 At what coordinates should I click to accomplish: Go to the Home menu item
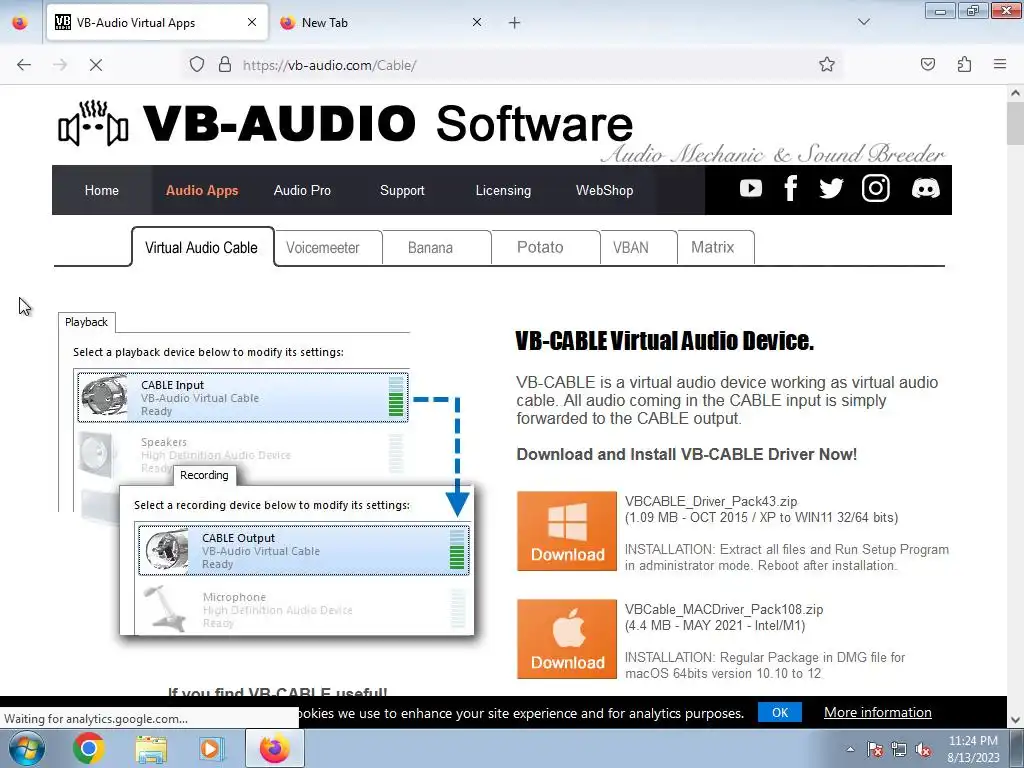[102, 190]
